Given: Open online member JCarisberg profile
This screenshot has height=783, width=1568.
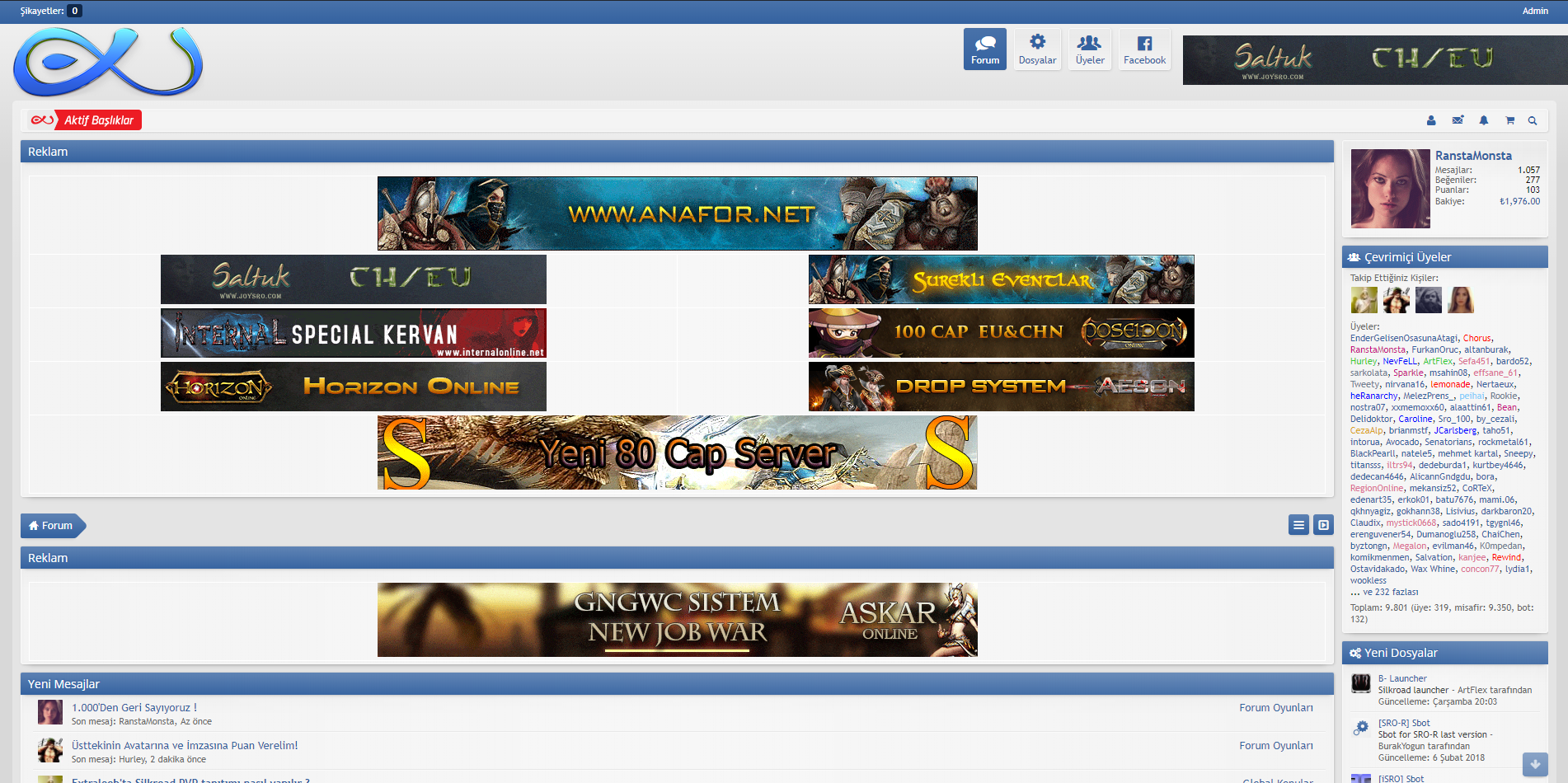Looking at the screenshot, I should (x=1455, y=430).
